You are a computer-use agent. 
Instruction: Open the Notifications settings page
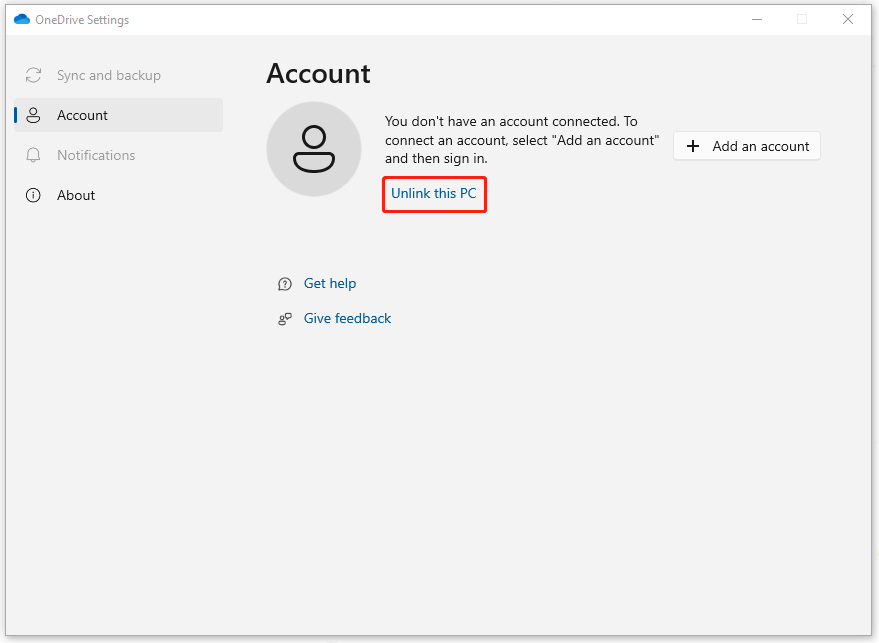(x=97, y=155)
